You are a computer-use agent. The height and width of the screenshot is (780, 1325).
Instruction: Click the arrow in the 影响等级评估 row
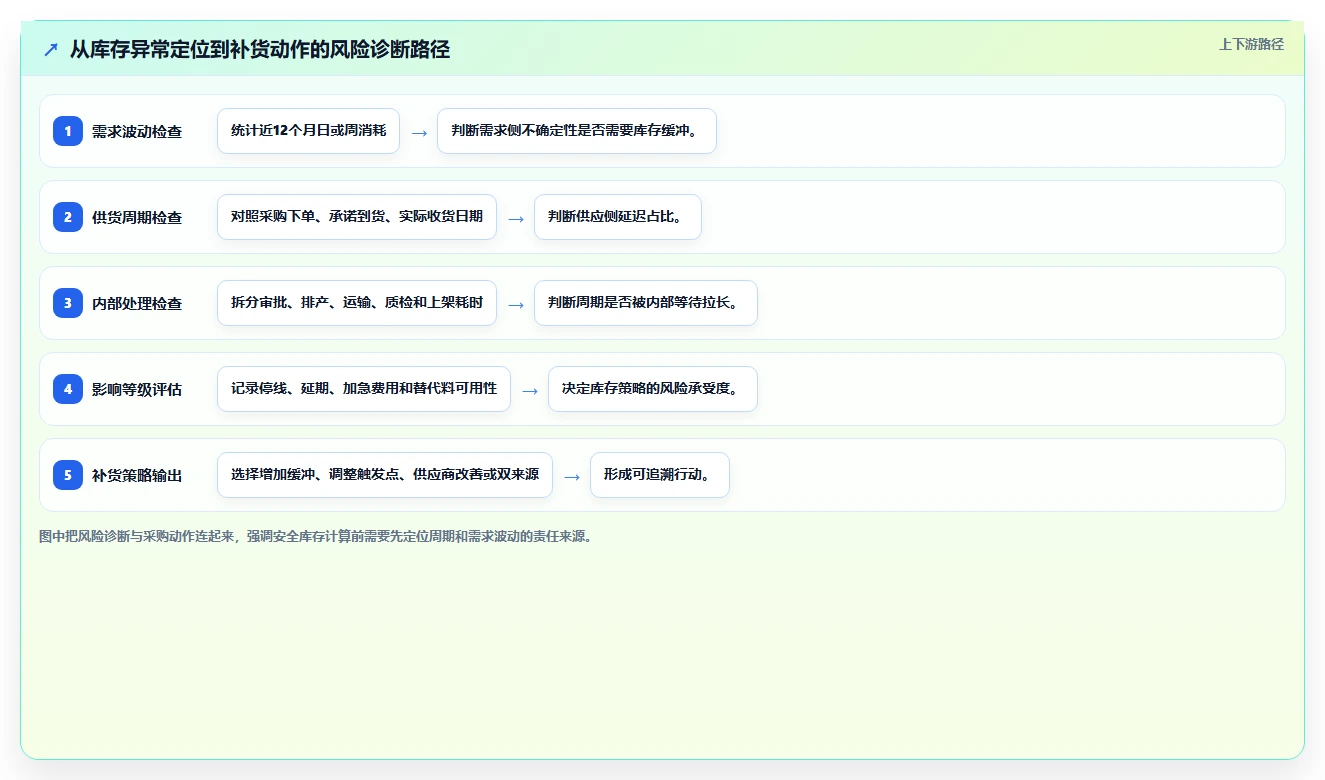[x=530, y=390]
